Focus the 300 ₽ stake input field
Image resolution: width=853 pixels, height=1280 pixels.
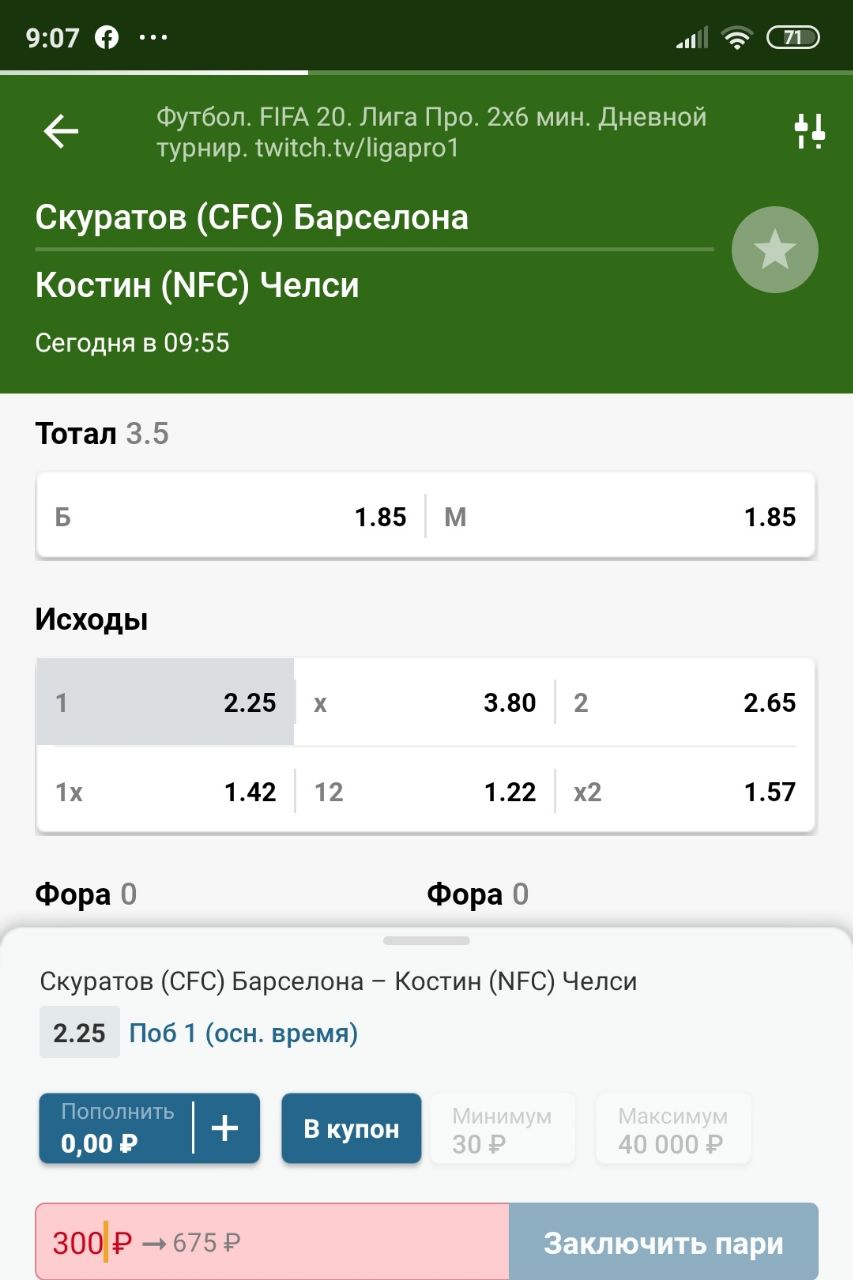point(272,1243)
